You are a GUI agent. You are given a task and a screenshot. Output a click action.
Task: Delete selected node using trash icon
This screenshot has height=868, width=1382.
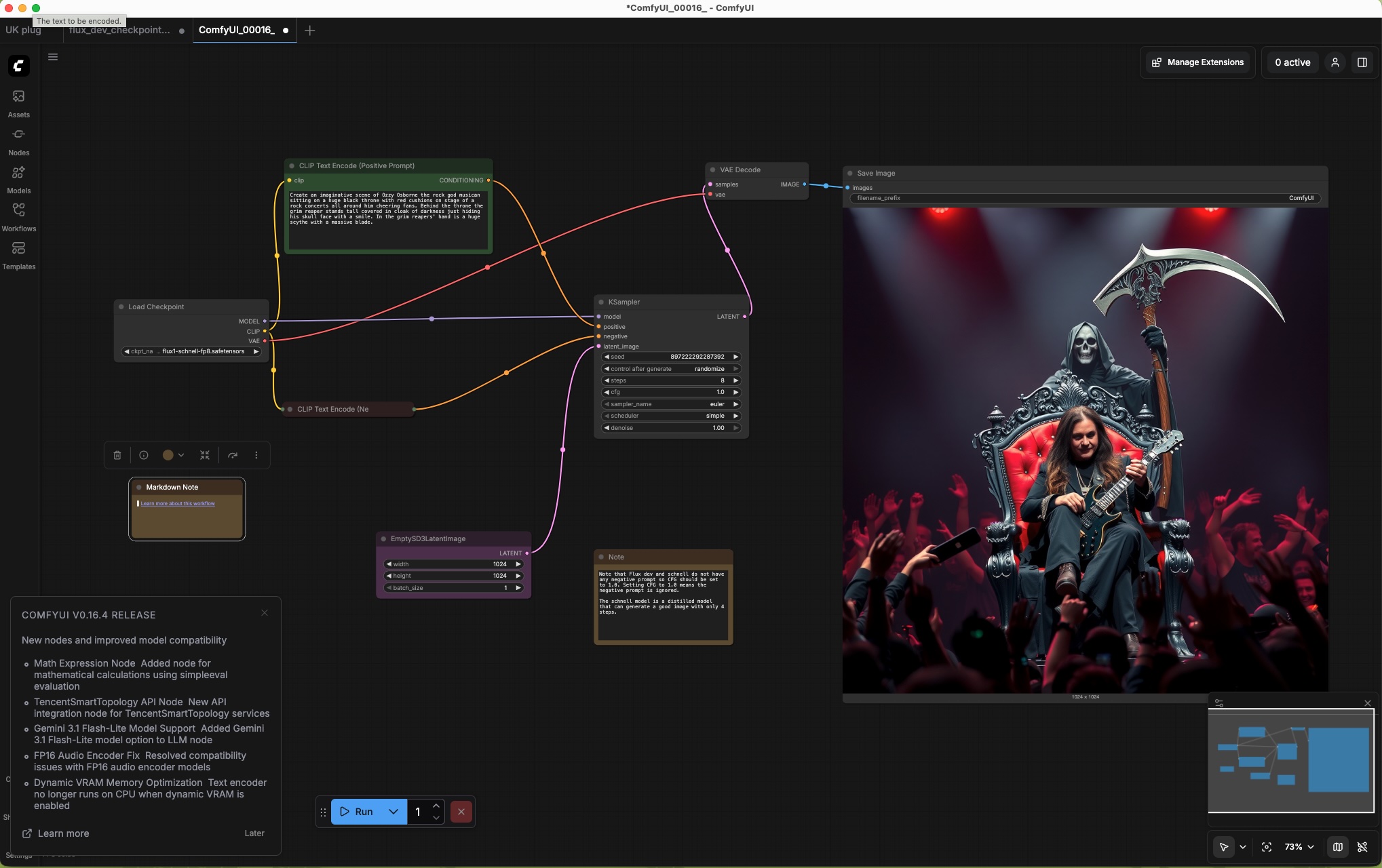(117, 455)
